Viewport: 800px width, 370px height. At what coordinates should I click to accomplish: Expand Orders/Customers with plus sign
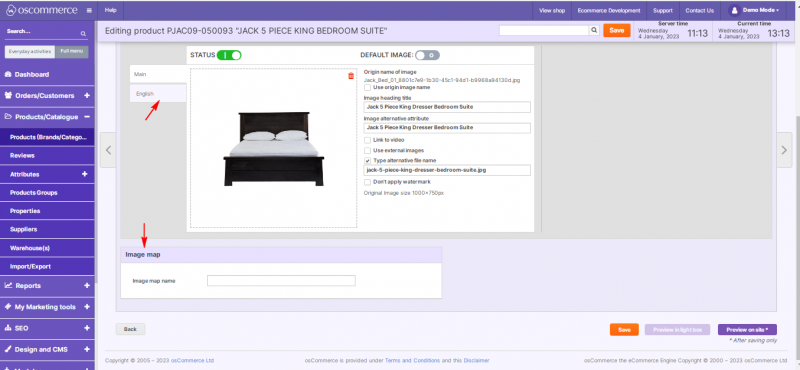point(87,95)
